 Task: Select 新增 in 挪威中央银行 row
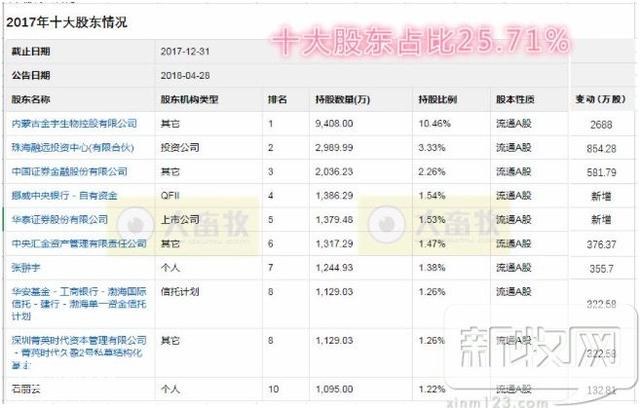coord(601,196)
